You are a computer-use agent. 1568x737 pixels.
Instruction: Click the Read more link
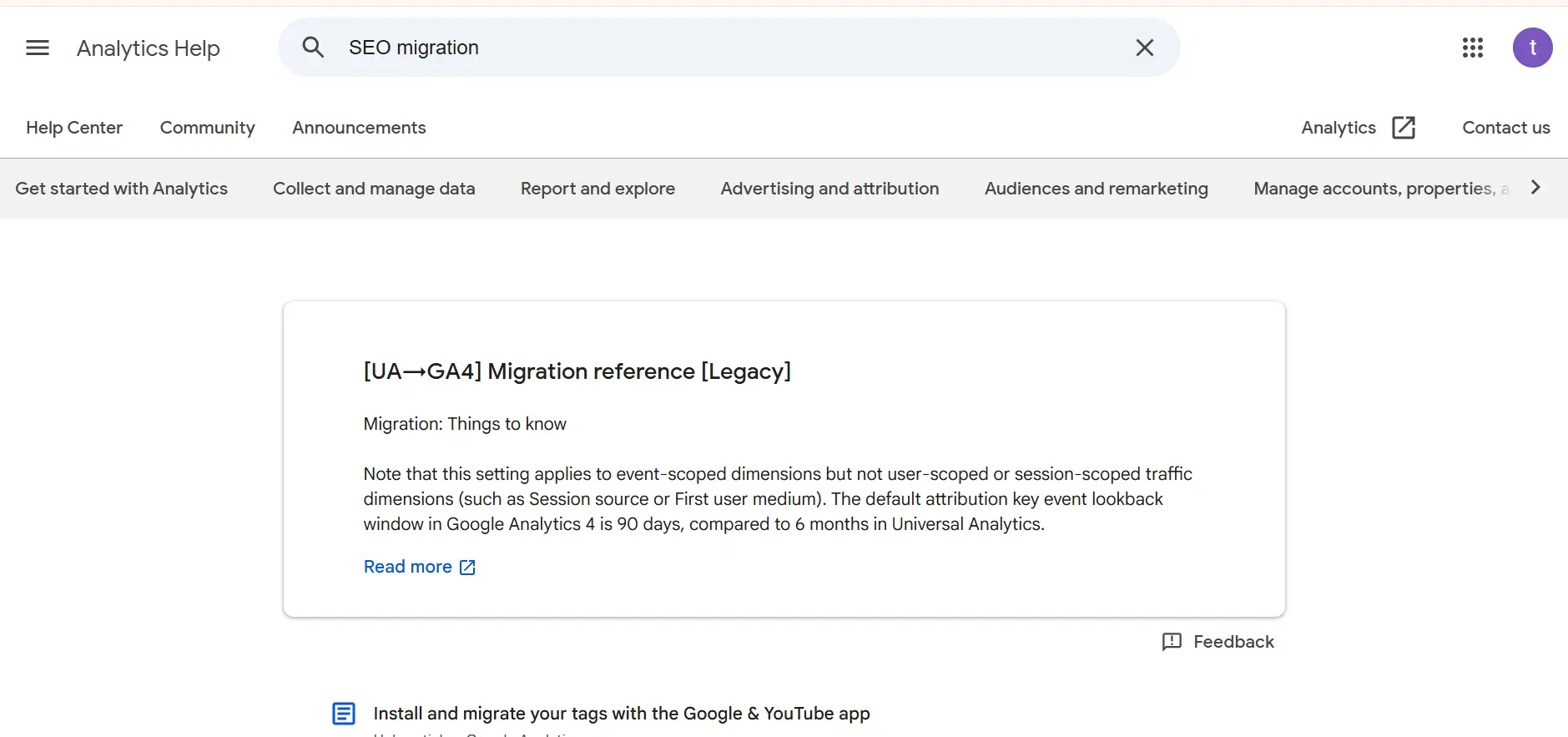coord(407,567)
